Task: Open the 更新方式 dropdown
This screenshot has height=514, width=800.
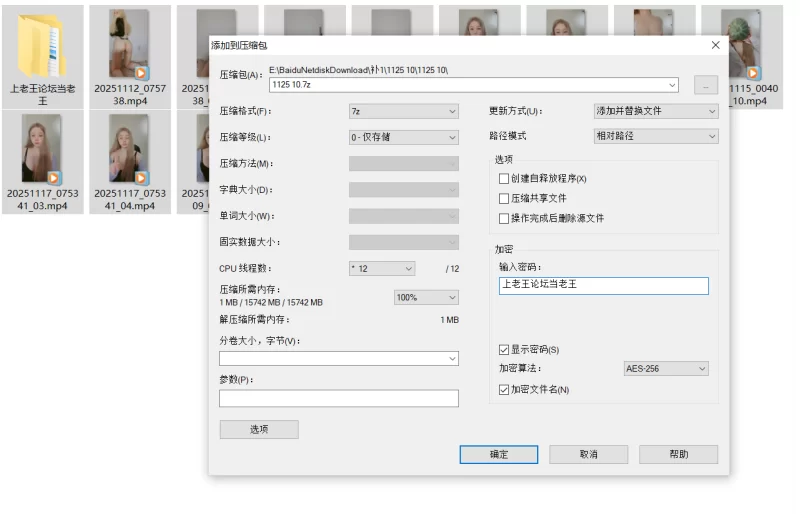Action: click(x=656, y=111)
